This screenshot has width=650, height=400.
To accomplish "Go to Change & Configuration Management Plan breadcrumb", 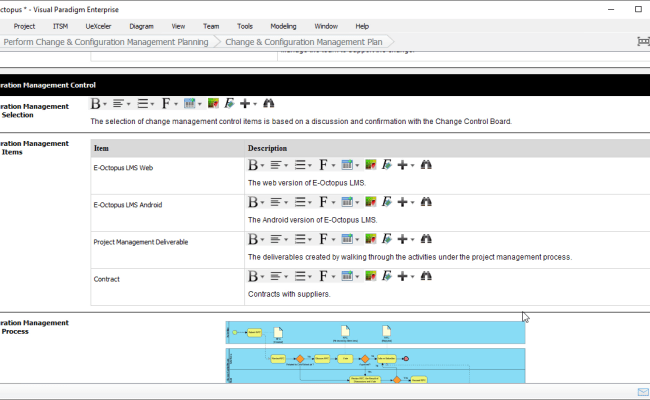I will tap(304, 42).
